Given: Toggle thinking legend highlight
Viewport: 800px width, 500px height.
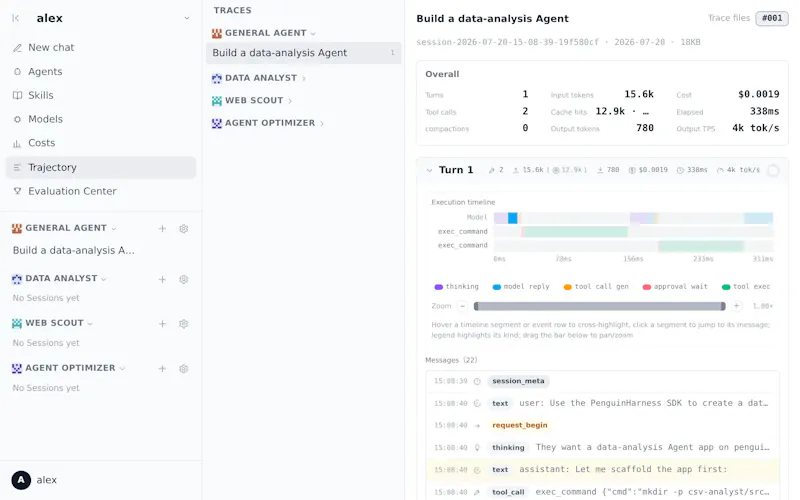Looking at the screenshot, I should click(457, 287).
